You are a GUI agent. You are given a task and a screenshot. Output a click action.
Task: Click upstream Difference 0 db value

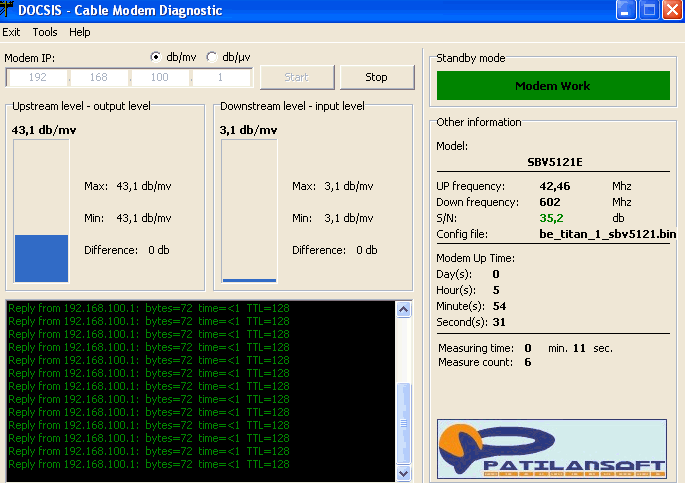[159, 250]
